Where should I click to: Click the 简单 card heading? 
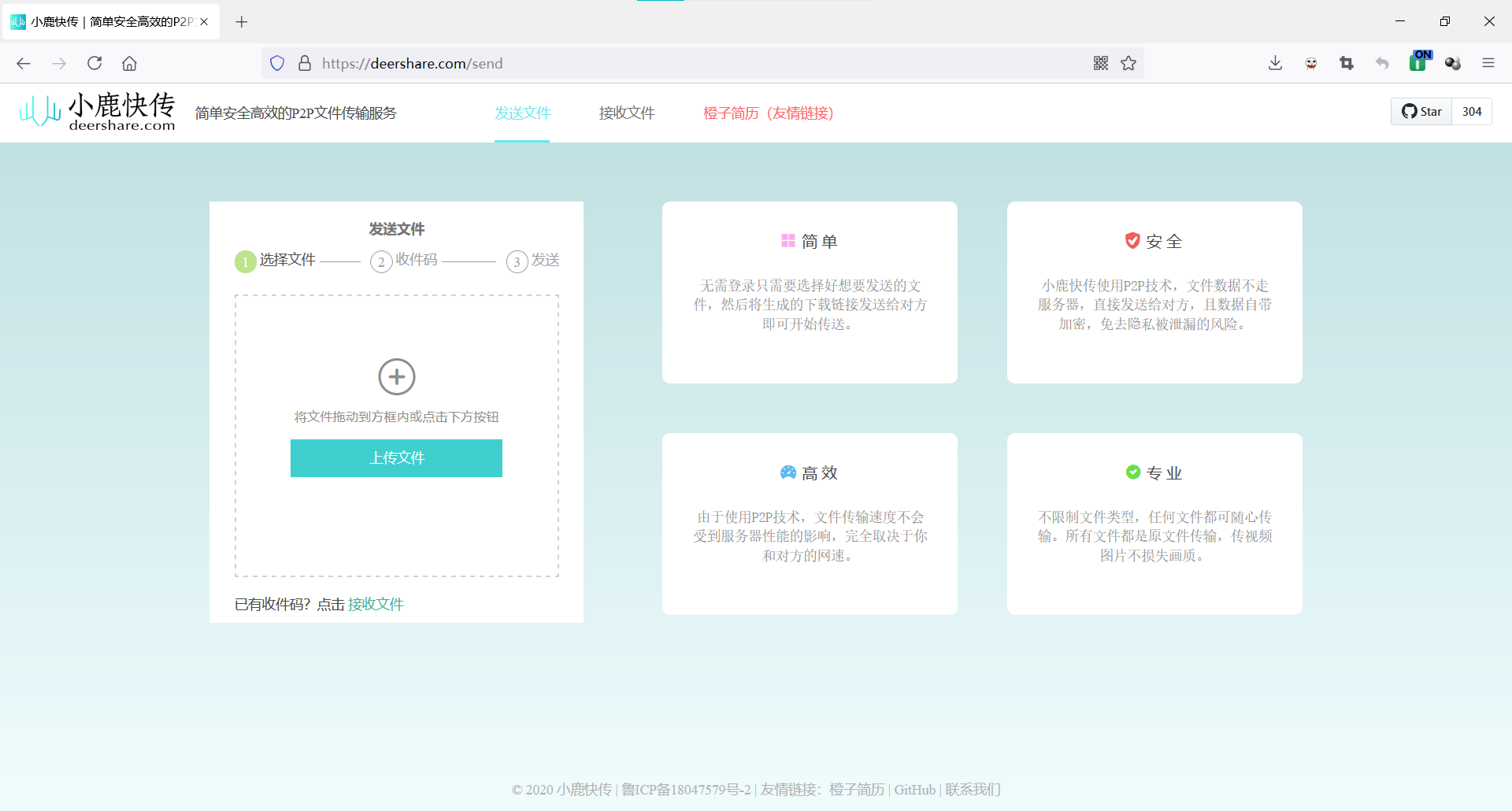819,242
